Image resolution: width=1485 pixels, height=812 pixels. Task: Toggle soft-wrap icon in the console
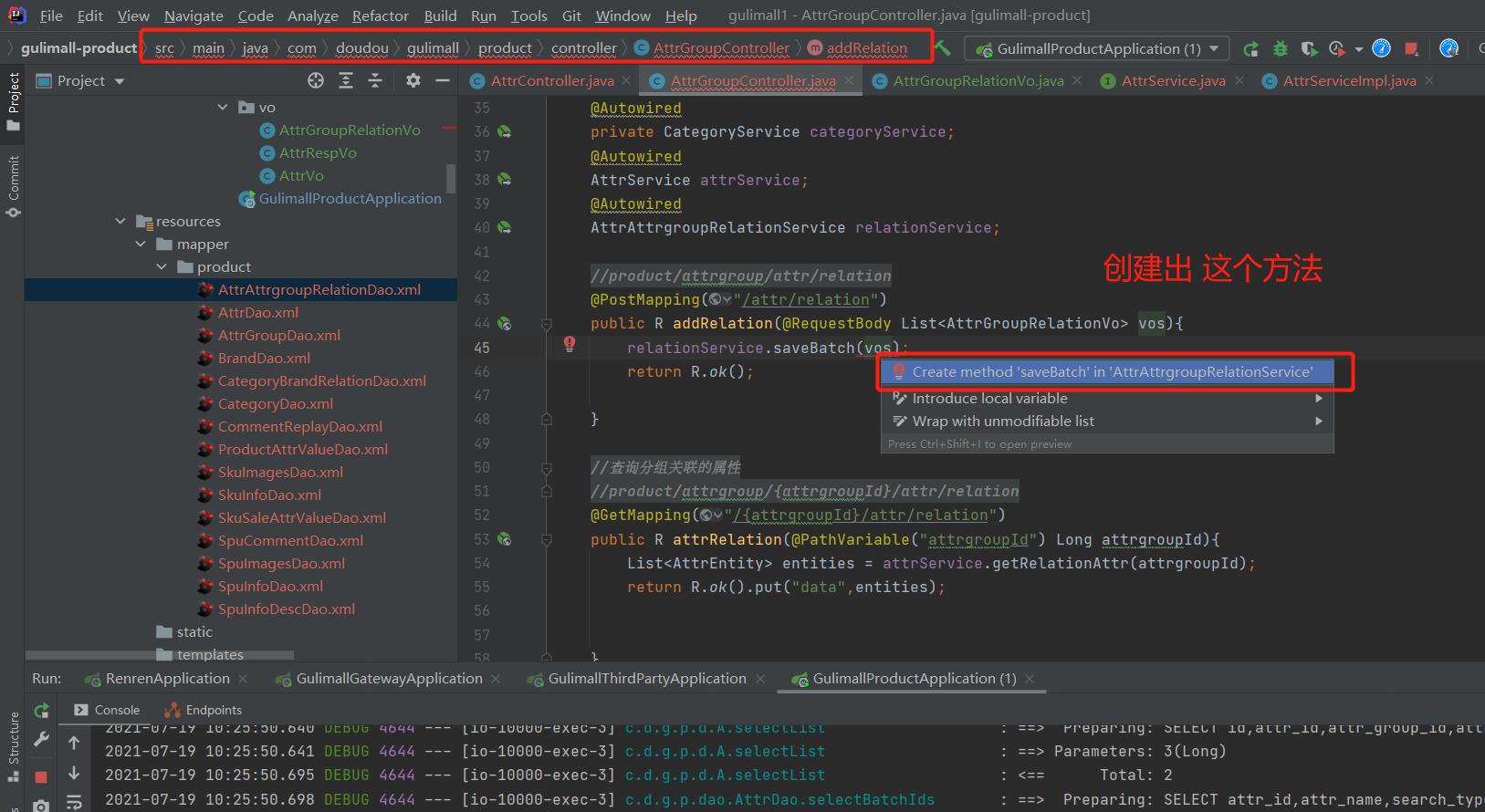pos(75,802)
